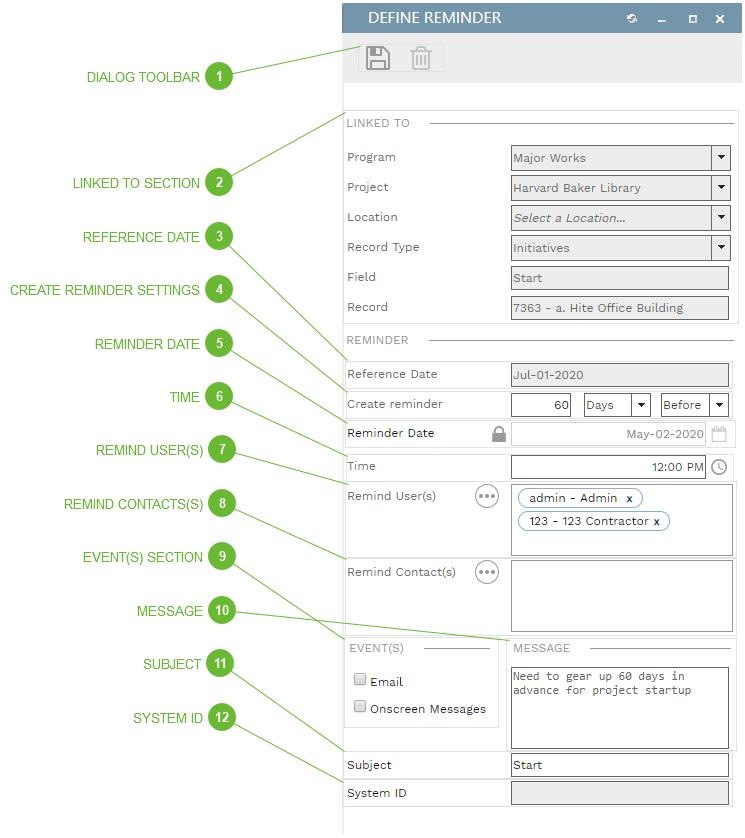745x838 pixels.
Task: Open the Select a Location dropdown
Action: point(720,218)
